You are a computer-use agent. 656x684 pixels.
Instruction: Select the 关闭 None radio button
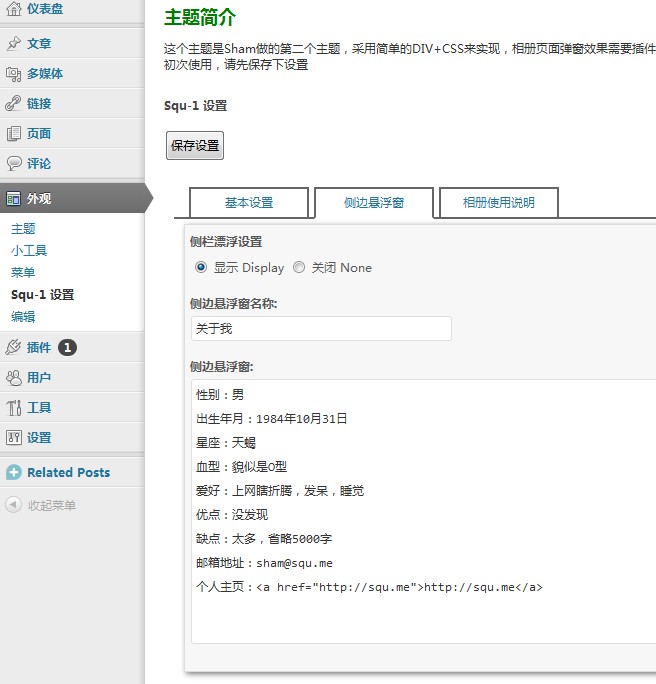coord(299,268)
